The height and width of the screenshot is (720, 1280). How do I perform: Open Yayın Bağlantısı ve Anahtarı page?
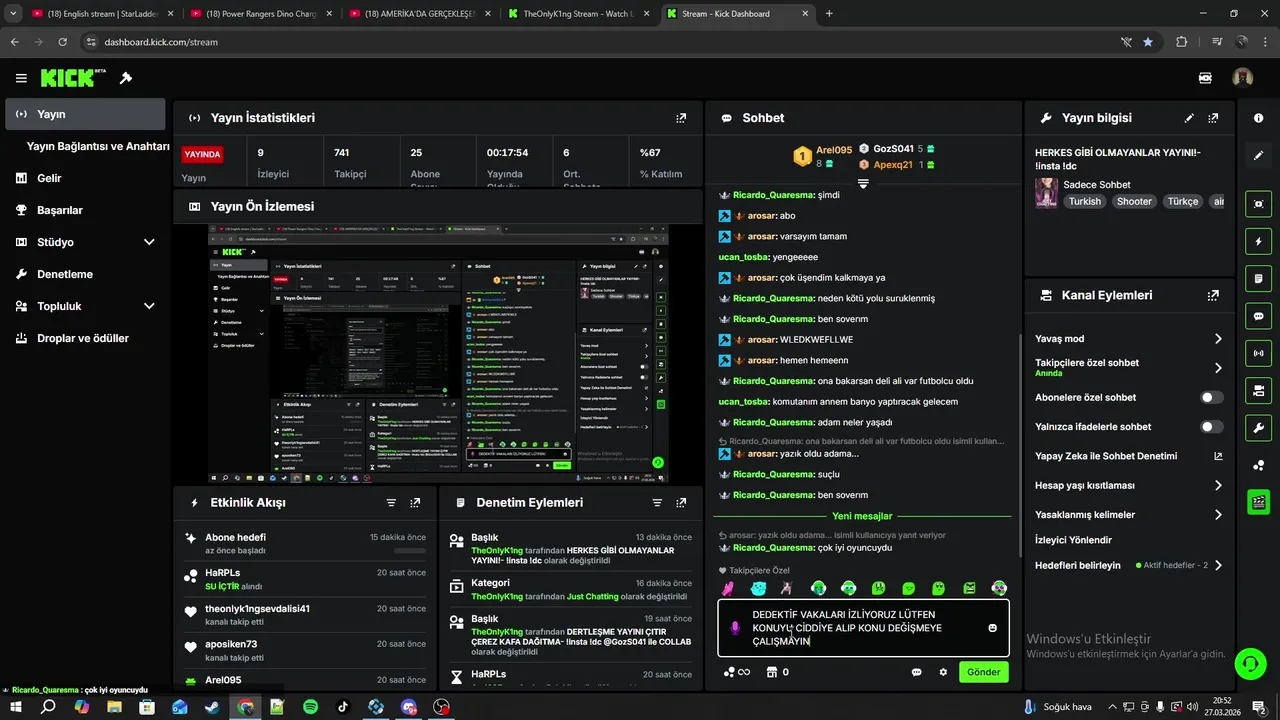coord(98,146)
